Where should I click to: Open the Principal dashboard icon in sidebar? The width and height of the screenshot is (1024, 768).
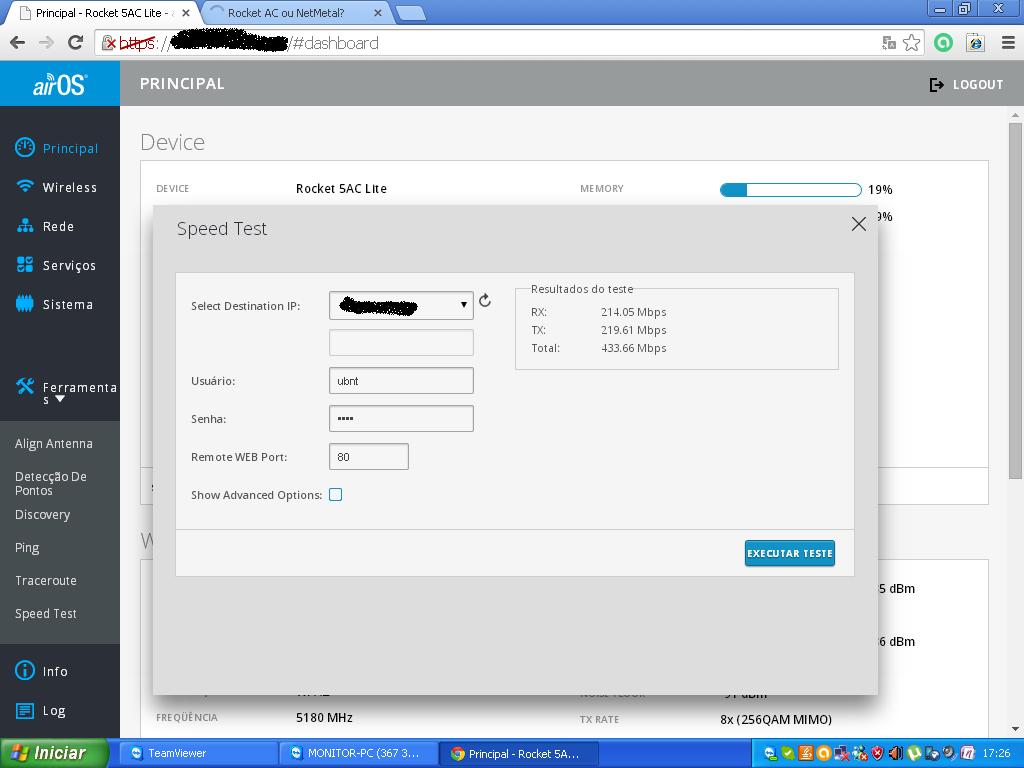[x=25, y=148]
